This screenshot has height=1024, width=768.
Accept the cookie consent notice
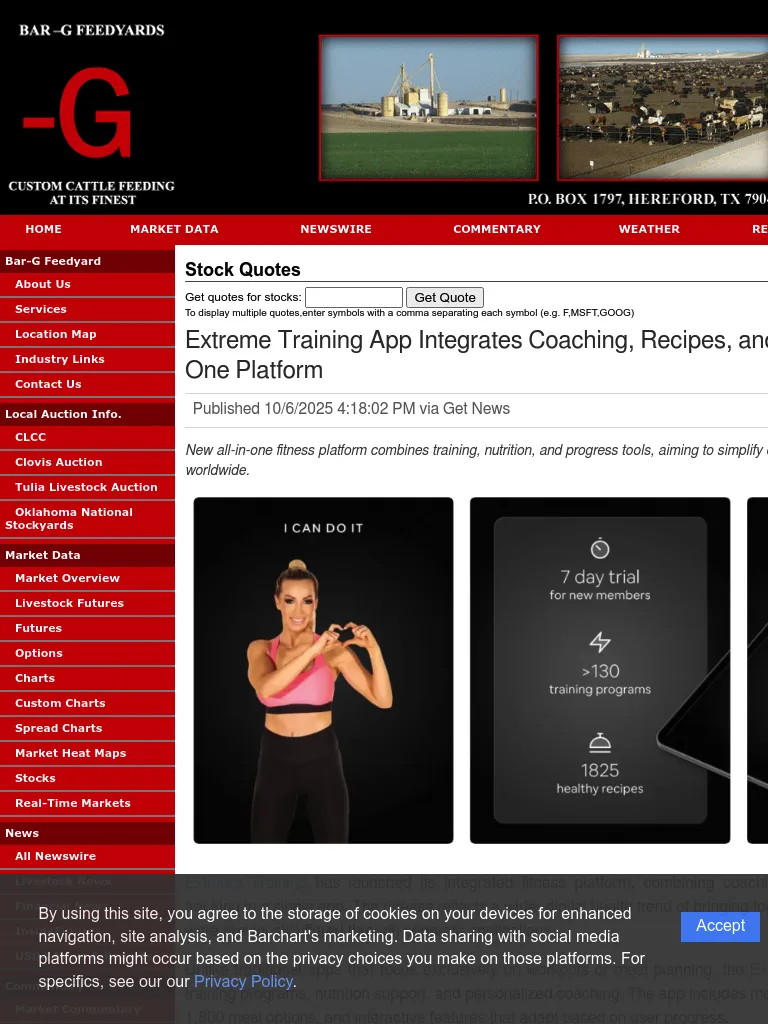tap(720, 926)
